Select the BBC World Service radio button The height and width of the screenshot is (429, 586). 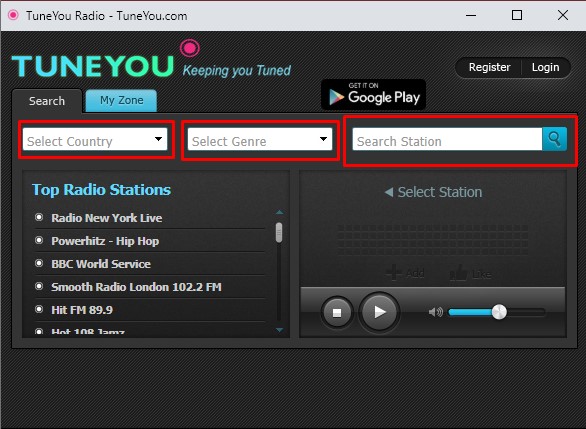click(x=39, y=263)
